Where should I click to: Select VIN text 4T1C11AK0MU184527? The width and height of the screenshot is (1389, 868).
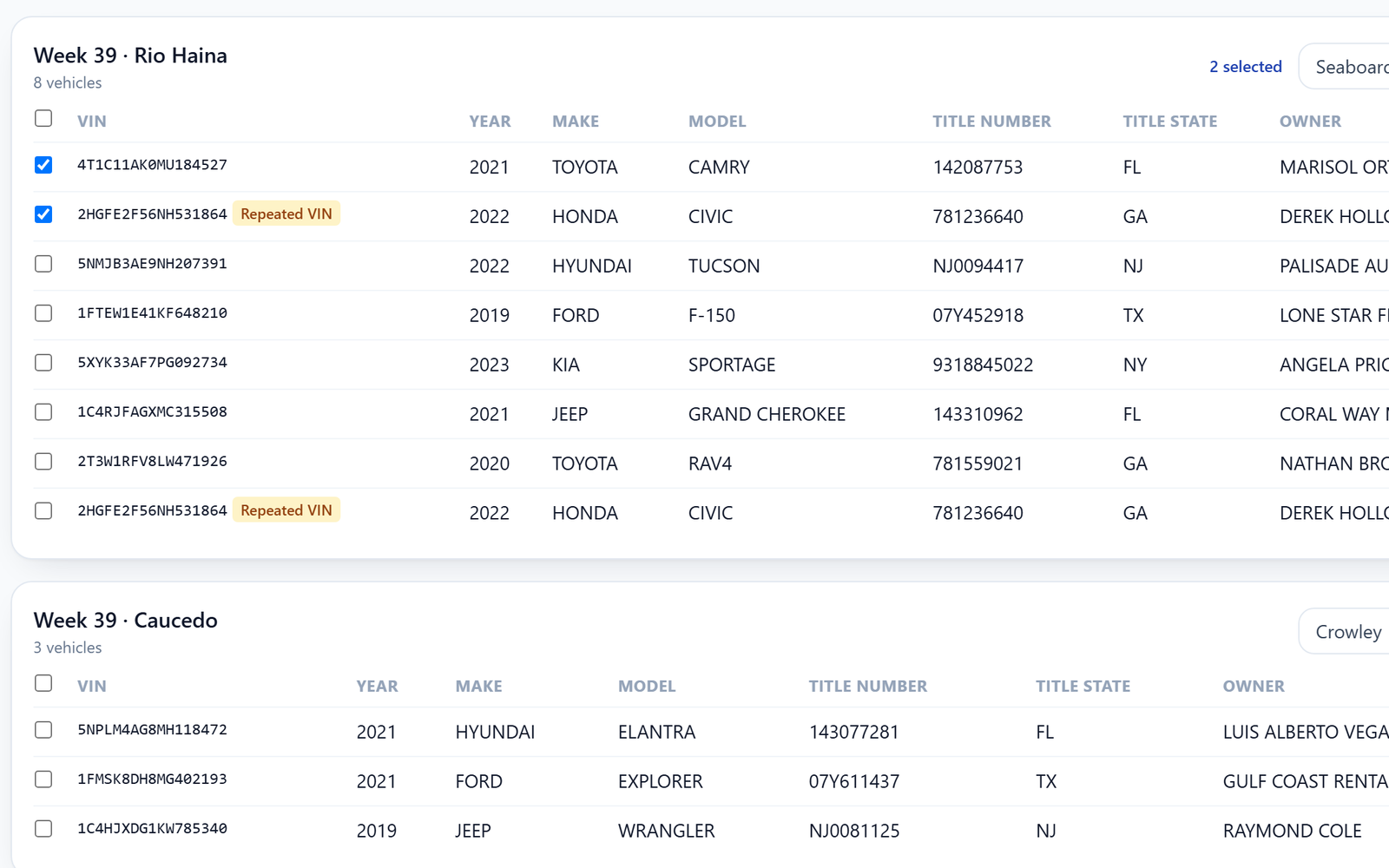pos(152,165)
